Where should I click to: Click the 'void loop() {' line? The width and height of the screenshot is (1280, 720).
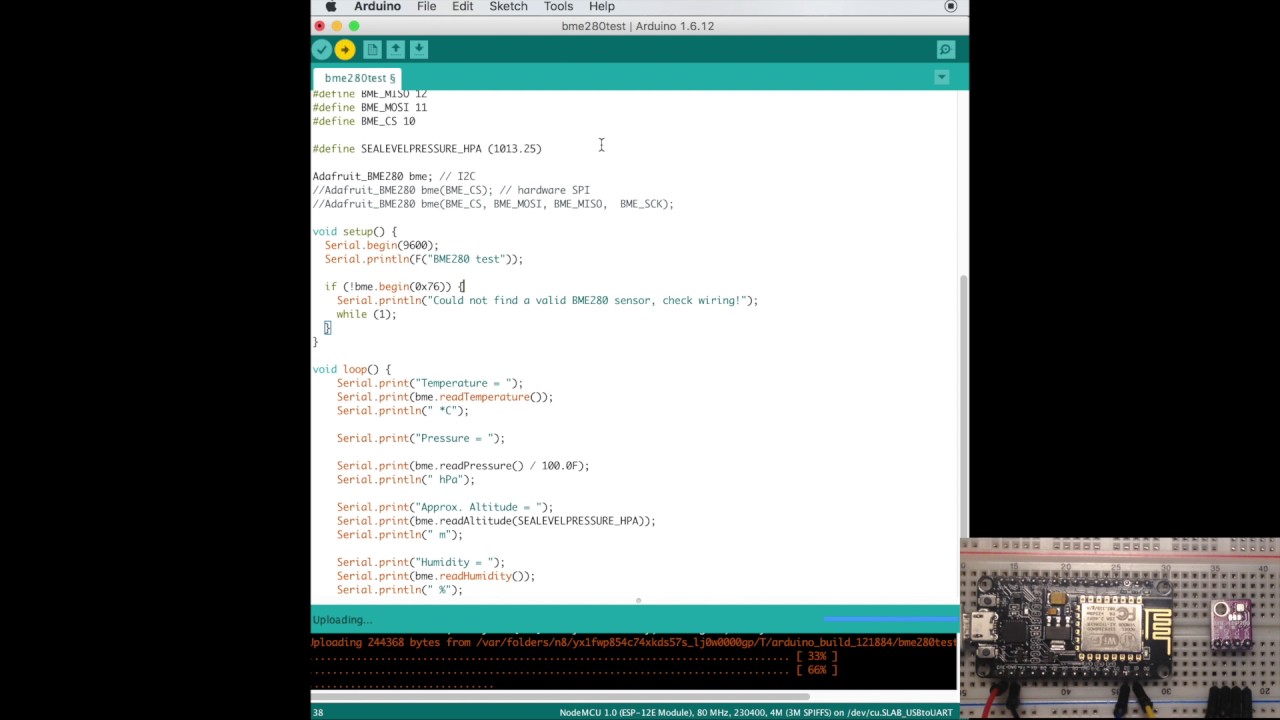(x=351, y=370)
